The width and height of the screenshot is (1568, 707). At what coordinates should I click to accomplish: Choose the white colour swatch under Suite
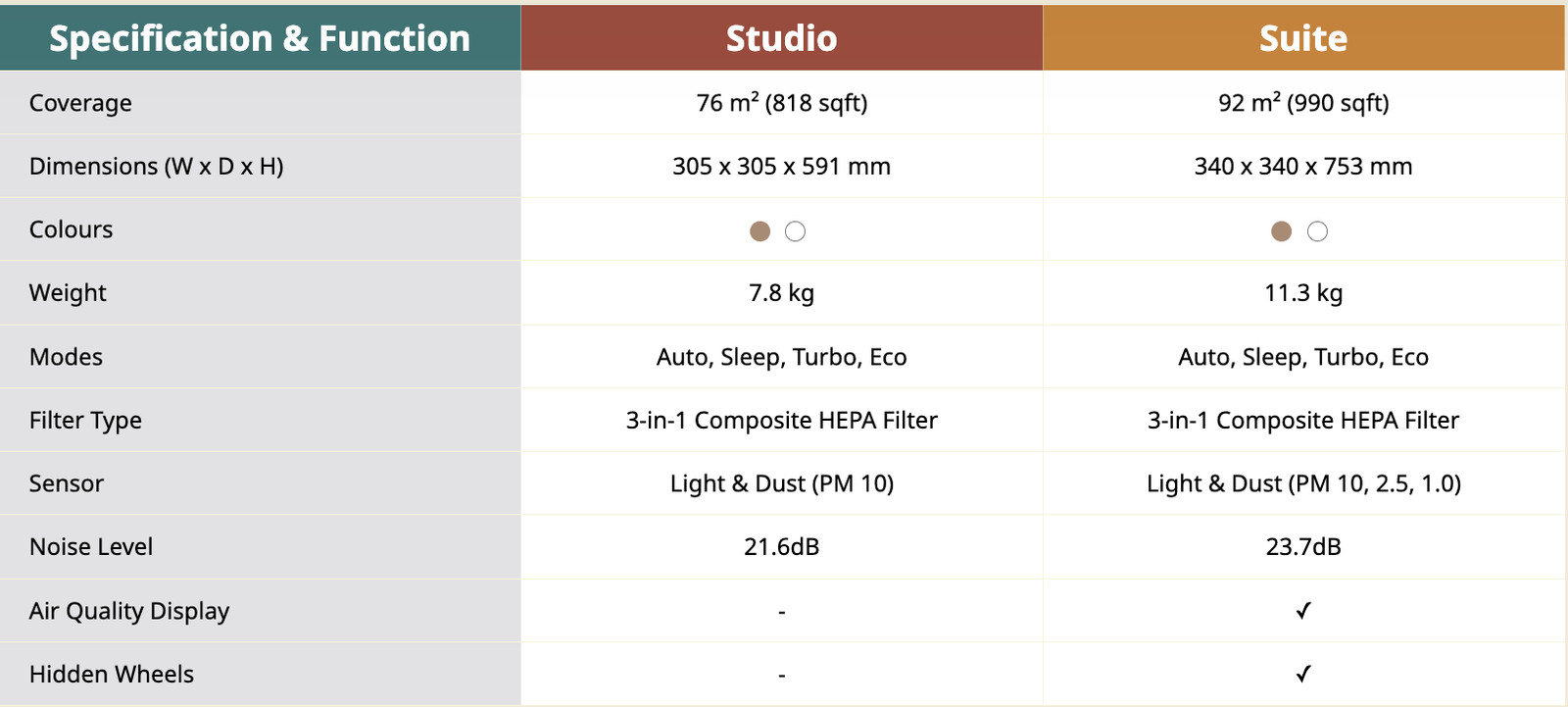1318,231
